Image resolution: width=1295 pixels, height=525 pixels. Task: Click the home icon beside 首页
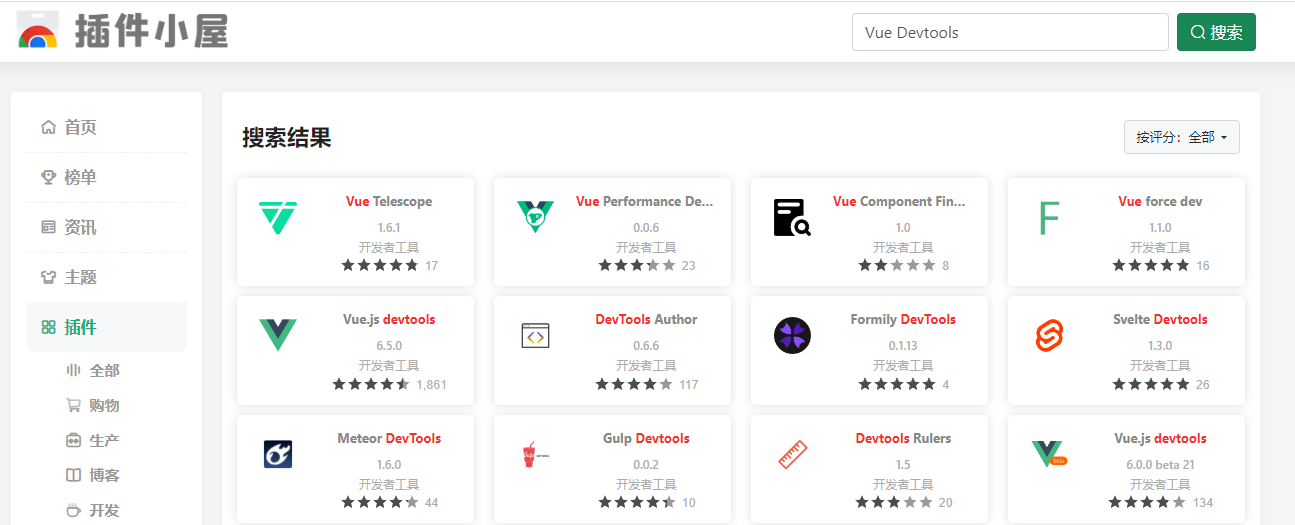pyautogui.click(x=48, y=127)
